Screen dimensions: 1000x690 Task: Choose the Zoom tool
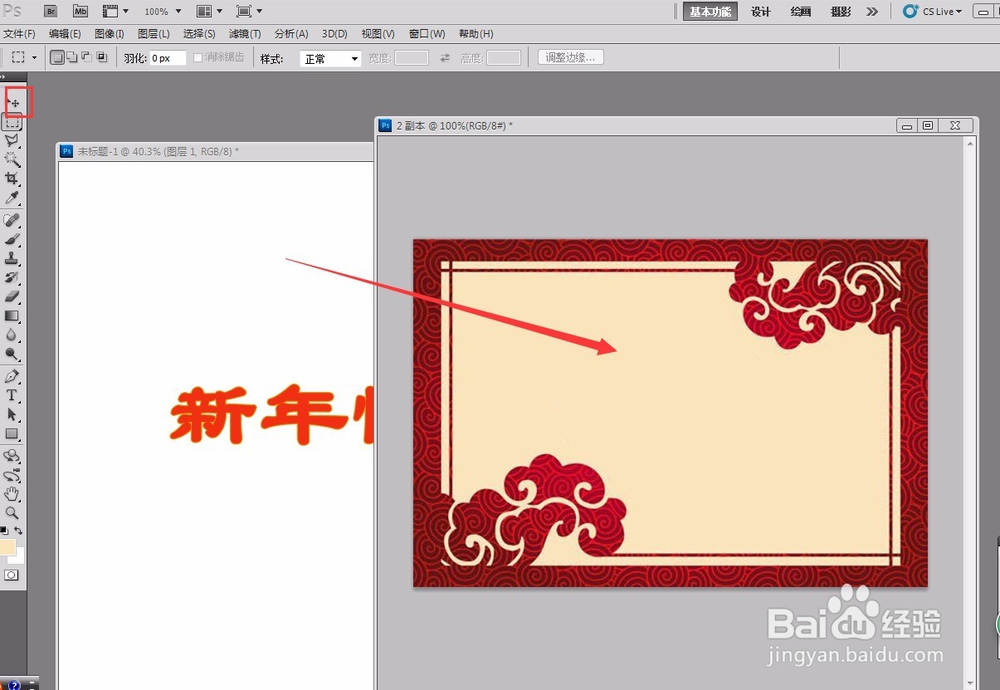click(x=14, y=512)
